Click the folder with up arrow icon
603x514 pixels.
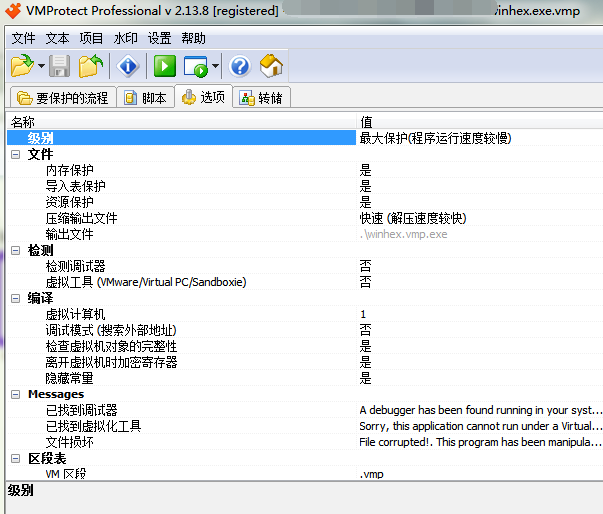91,66
